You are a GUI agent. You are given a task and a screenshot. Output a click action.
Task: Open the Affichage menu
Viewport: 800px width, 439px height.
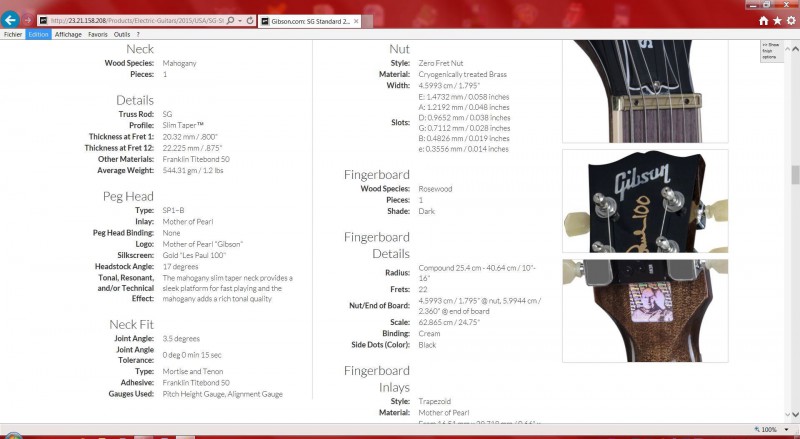(68, 34)
